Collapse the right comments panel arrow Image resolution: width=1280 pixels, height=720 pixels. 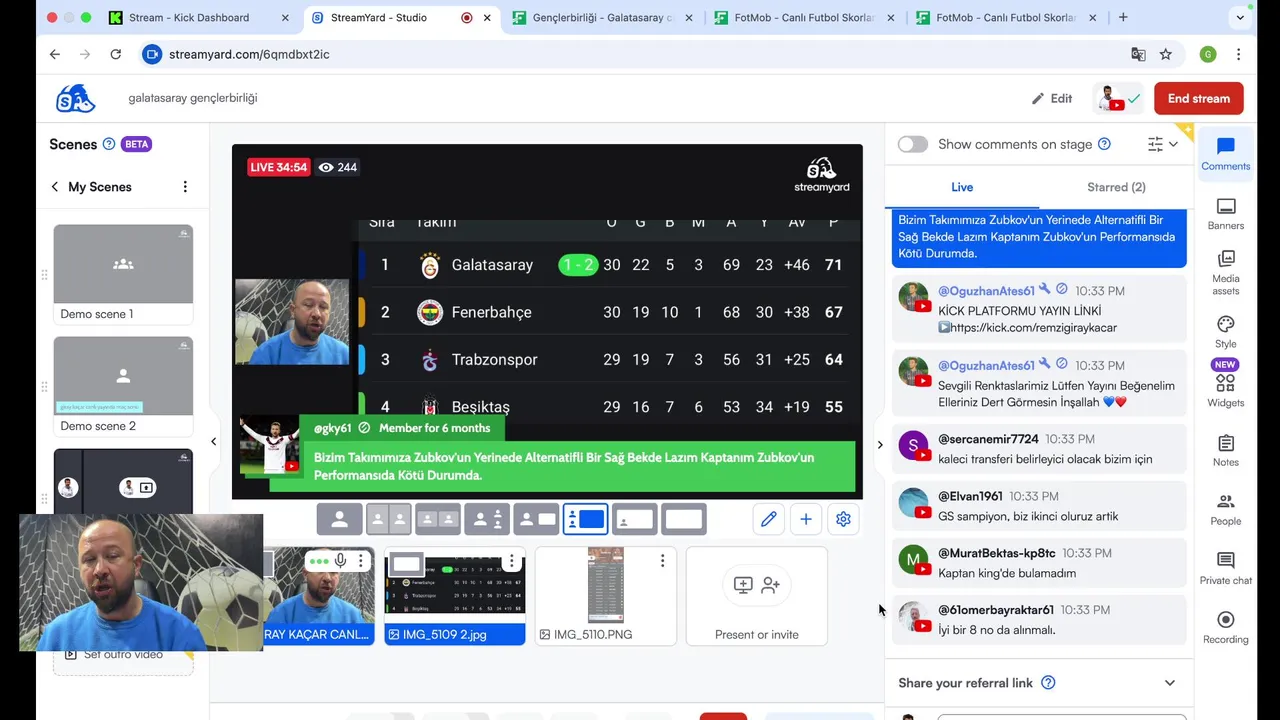[x=880, y=444]
